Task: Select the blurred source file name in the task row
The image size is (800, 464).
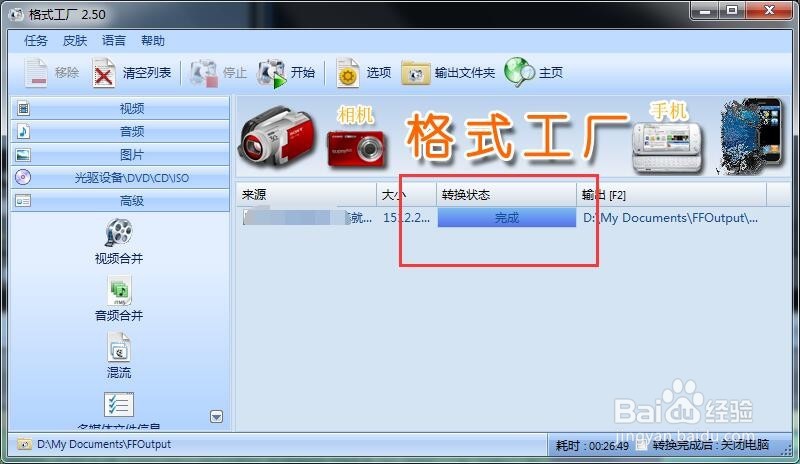Action: [x=307, y=217]
